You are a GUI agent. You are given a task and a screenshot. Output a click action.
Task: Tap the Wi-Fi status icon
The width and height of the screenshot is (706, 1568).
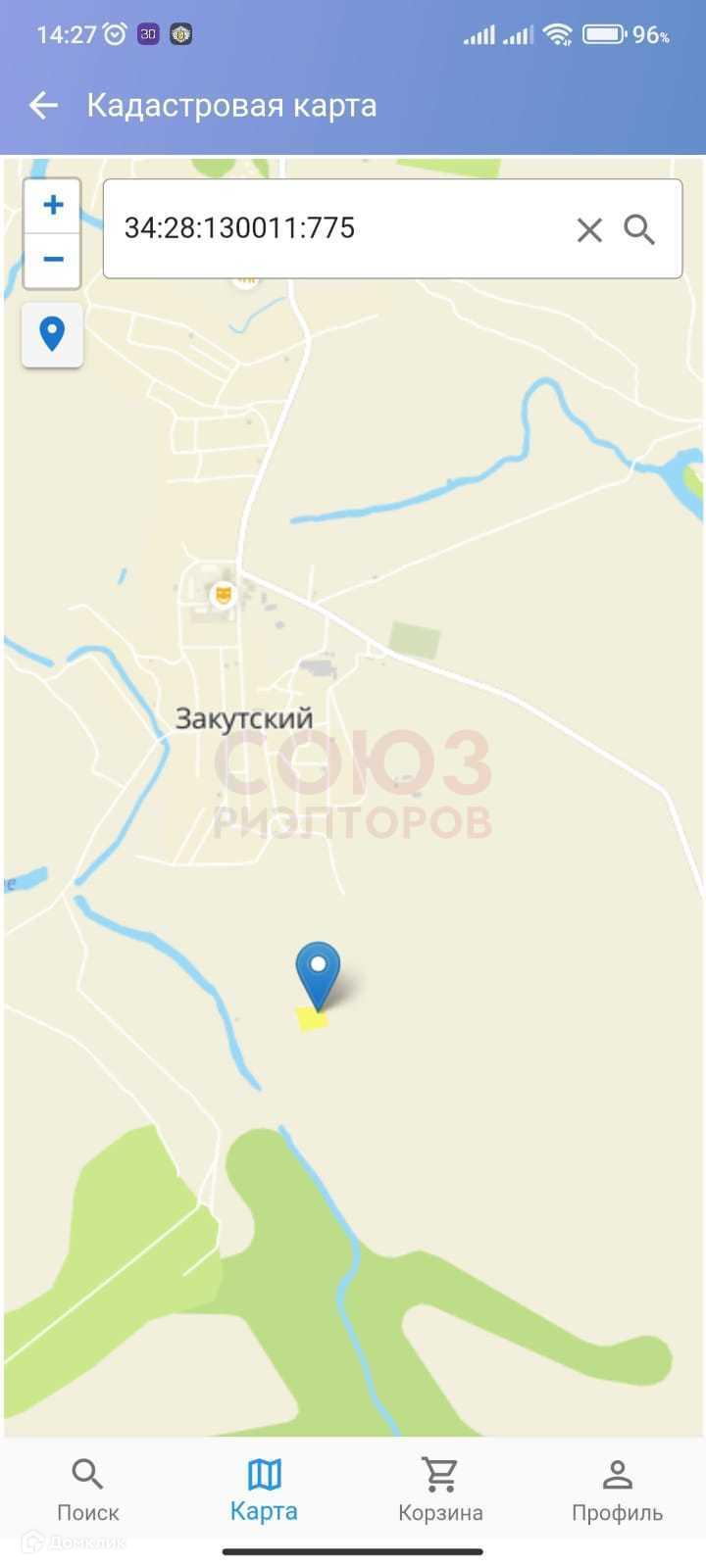pyautogui.click(x=558, y=35)
